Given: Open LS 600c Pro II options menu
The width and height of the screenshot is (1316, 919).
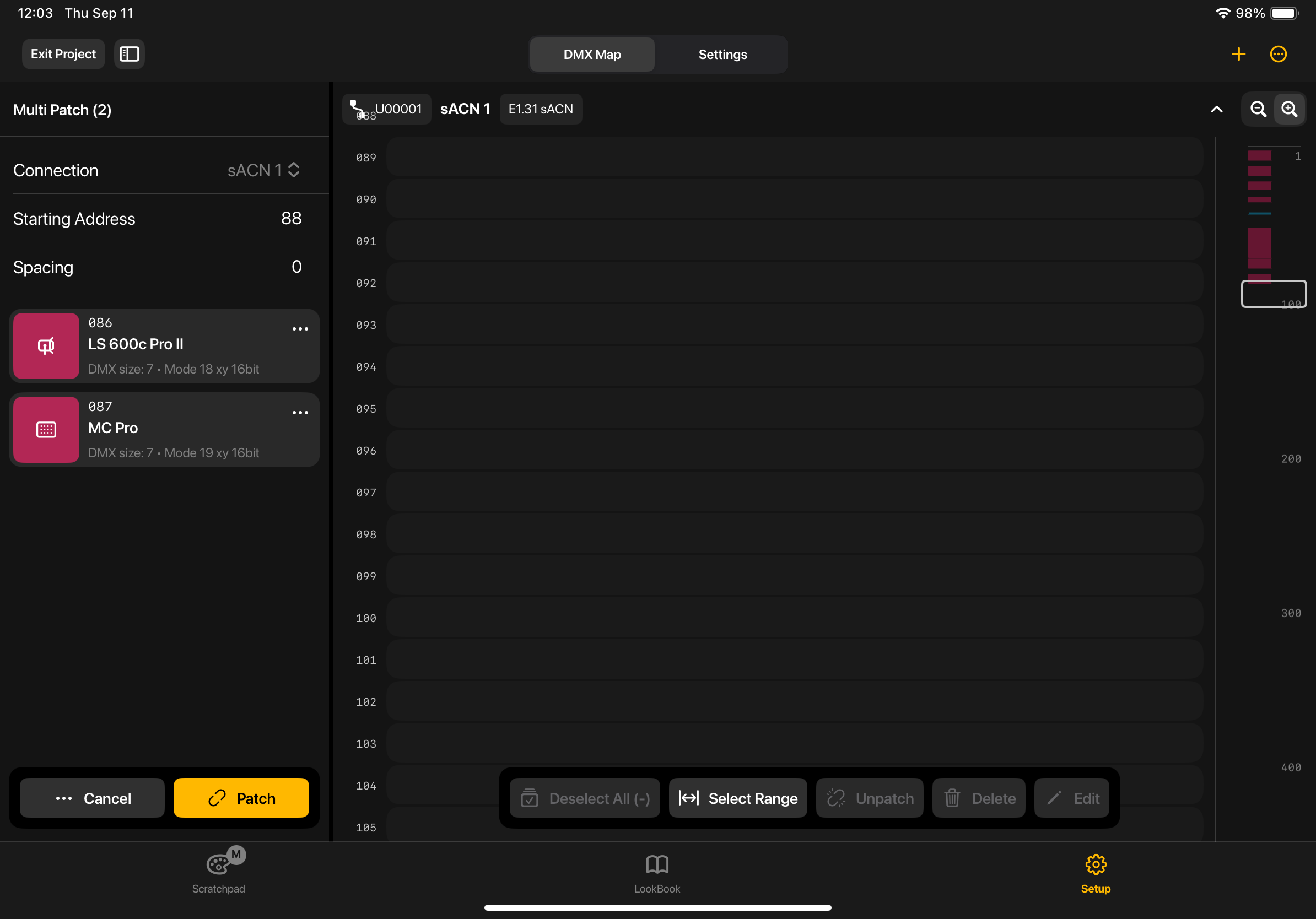Looking at the screenshot, I should pyautogui.click(x=300, y=329).
